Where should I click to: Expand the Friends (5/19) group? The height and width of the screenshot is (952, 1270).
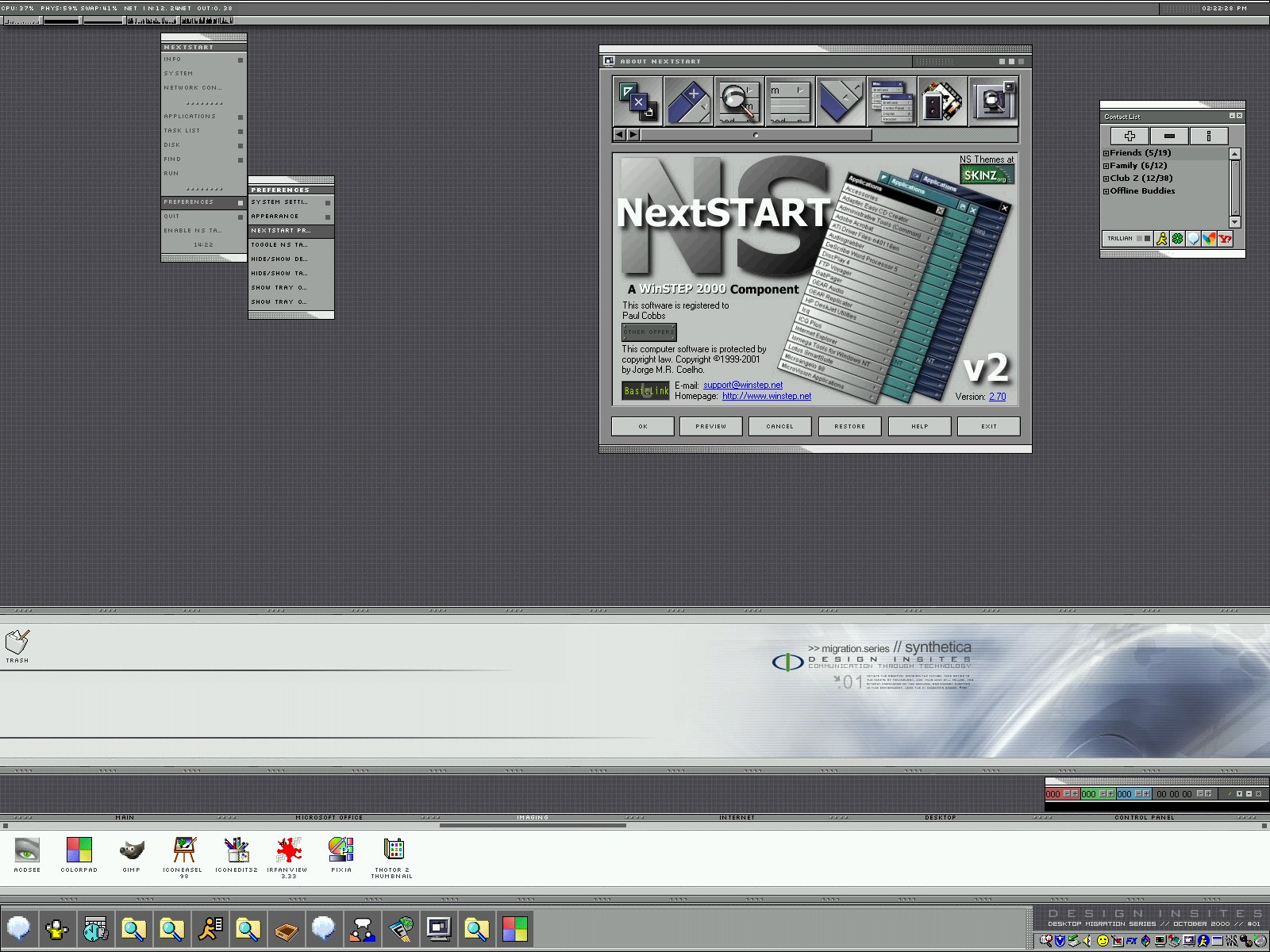pos(1106,153)
